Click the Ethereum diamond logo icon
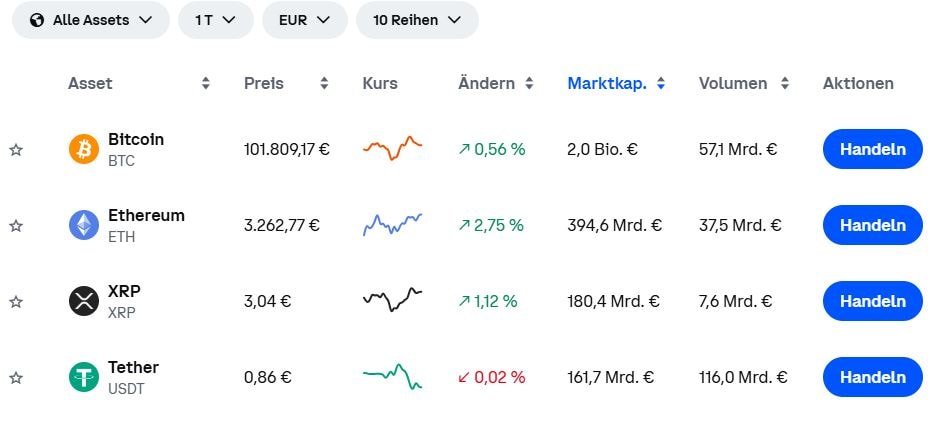936x428 pixels. (x=84, y=225)
